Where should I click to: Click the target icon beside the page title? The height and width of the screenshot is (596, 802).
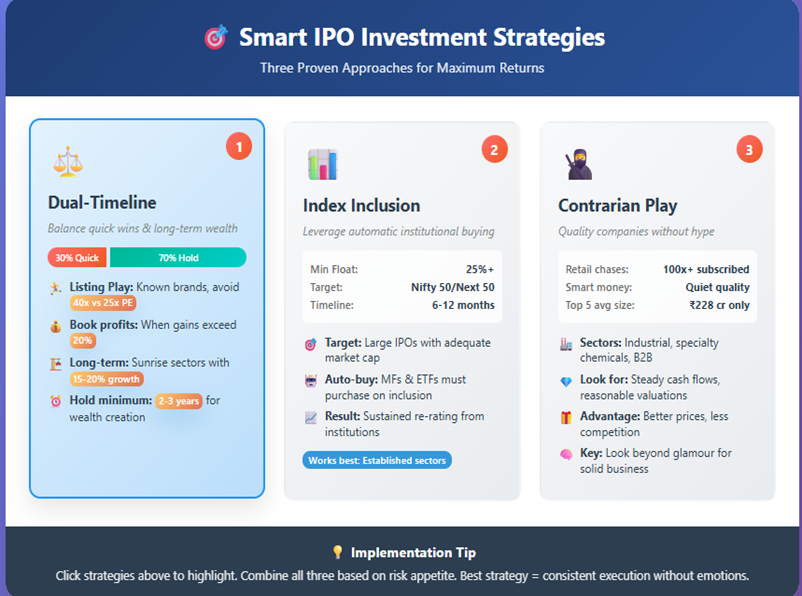(215, 38)
